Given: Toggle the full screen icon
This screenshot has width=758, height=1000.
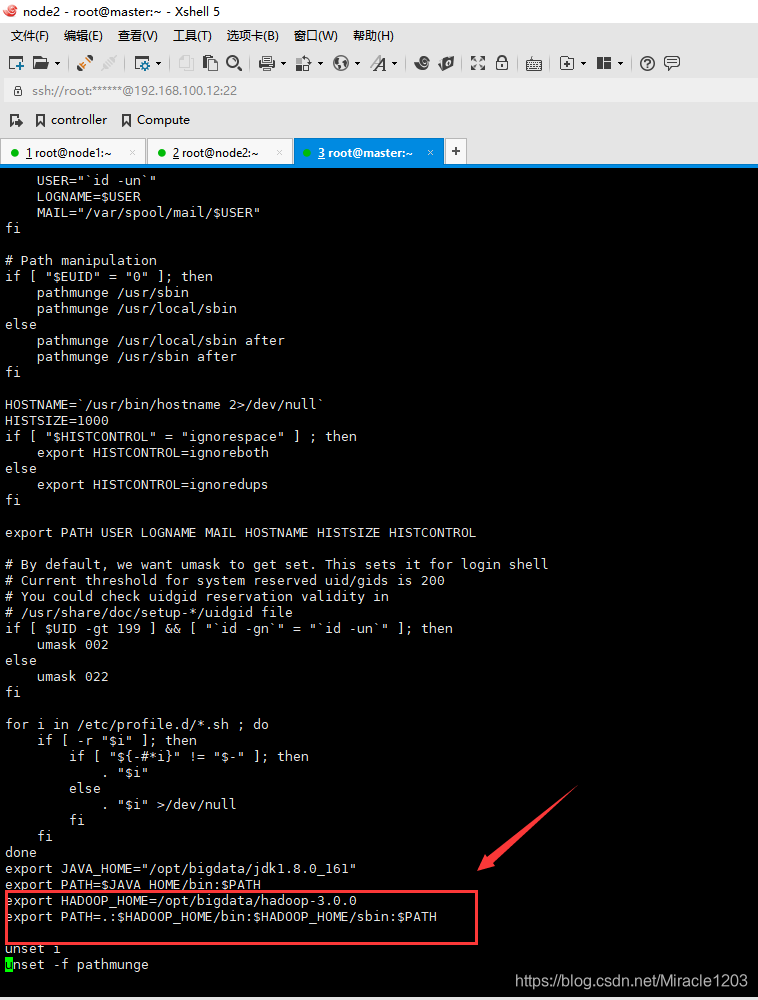Looking at the screenshot, I should coord(477,63).
